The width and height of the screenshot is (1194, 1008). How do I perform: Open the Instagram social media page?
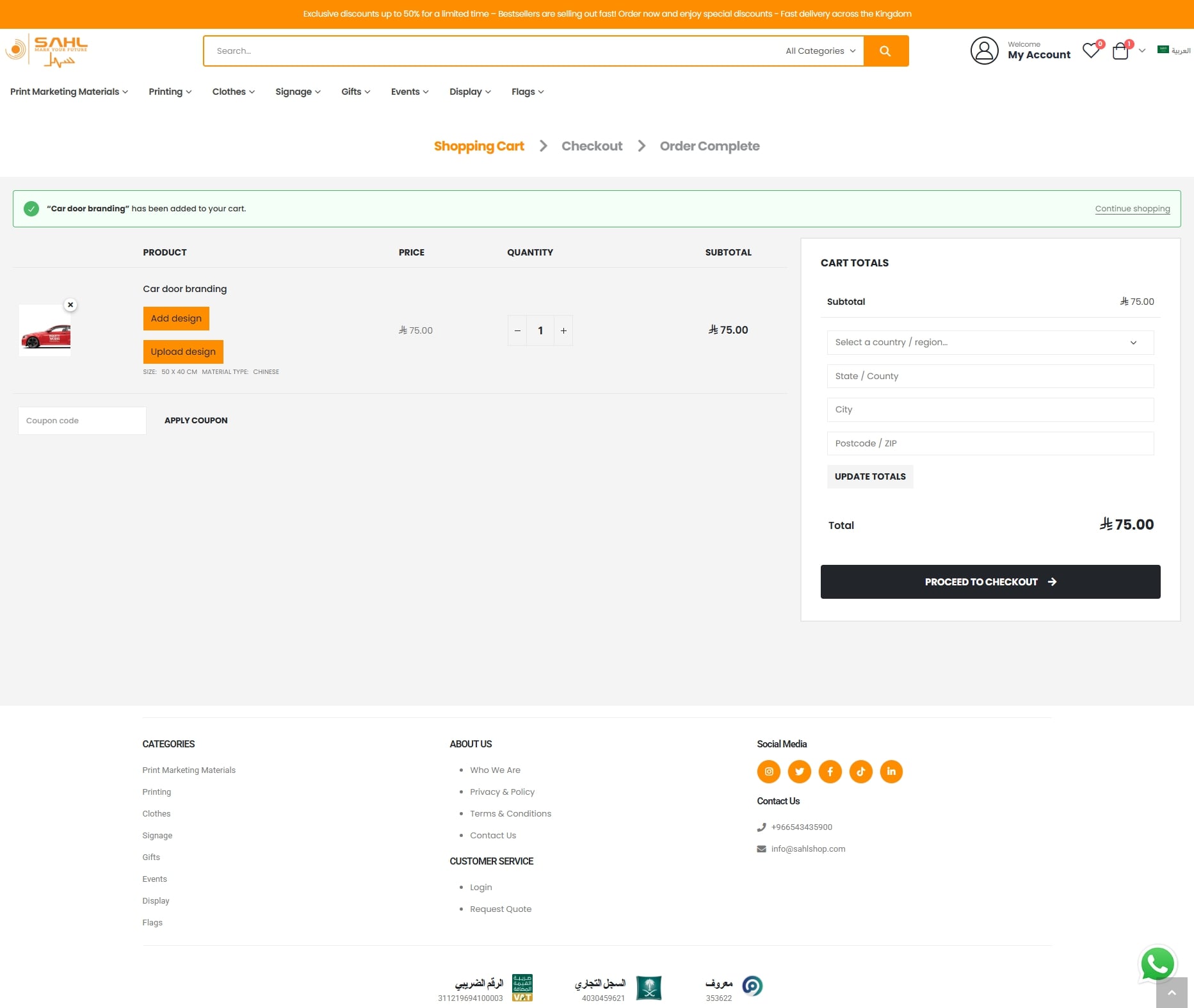[768, 772]
